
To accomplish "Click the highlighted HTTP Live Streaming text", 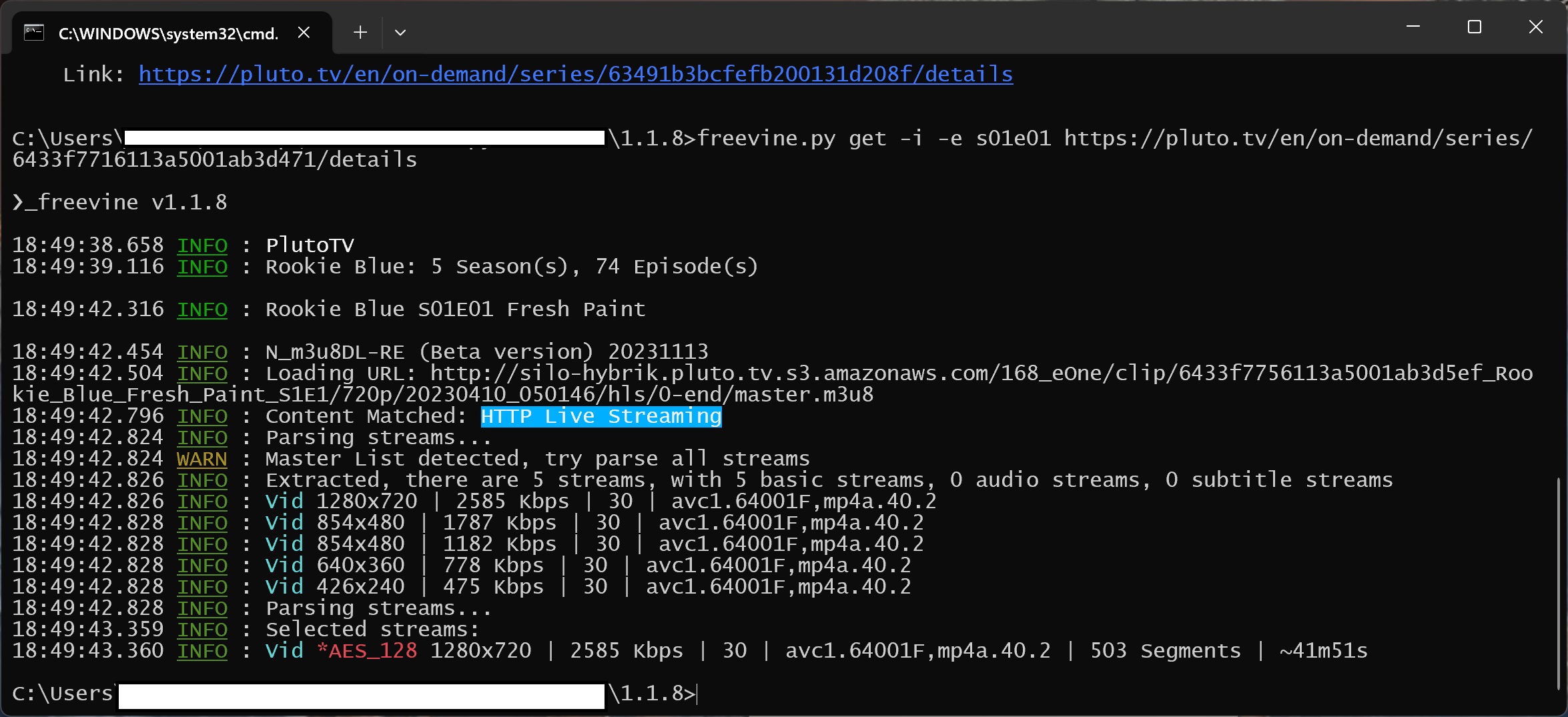I will tap(601, 416).
